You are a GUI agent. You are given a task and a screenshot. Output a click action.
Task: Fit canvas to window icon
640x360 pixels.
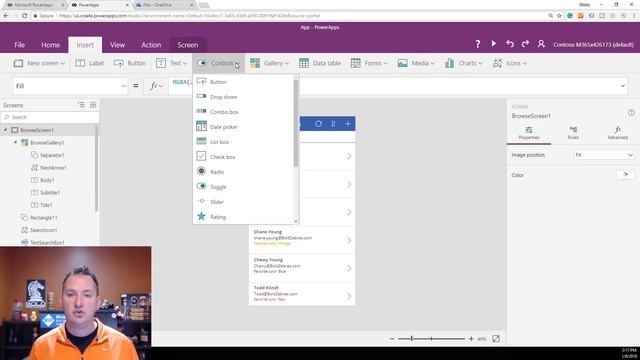(x=496, y=339)
